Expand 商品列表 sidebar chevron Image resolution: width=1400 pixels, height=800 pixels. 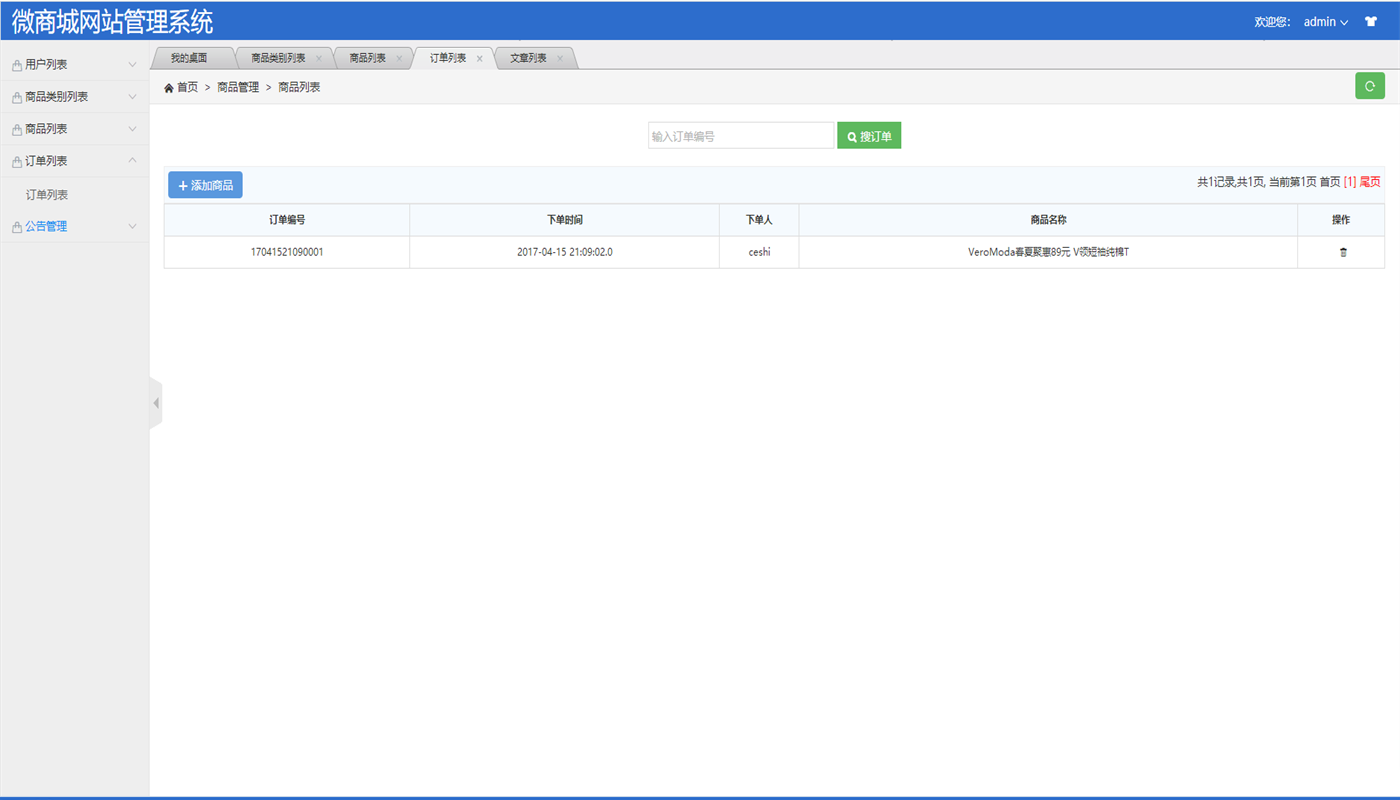[132, 129]
